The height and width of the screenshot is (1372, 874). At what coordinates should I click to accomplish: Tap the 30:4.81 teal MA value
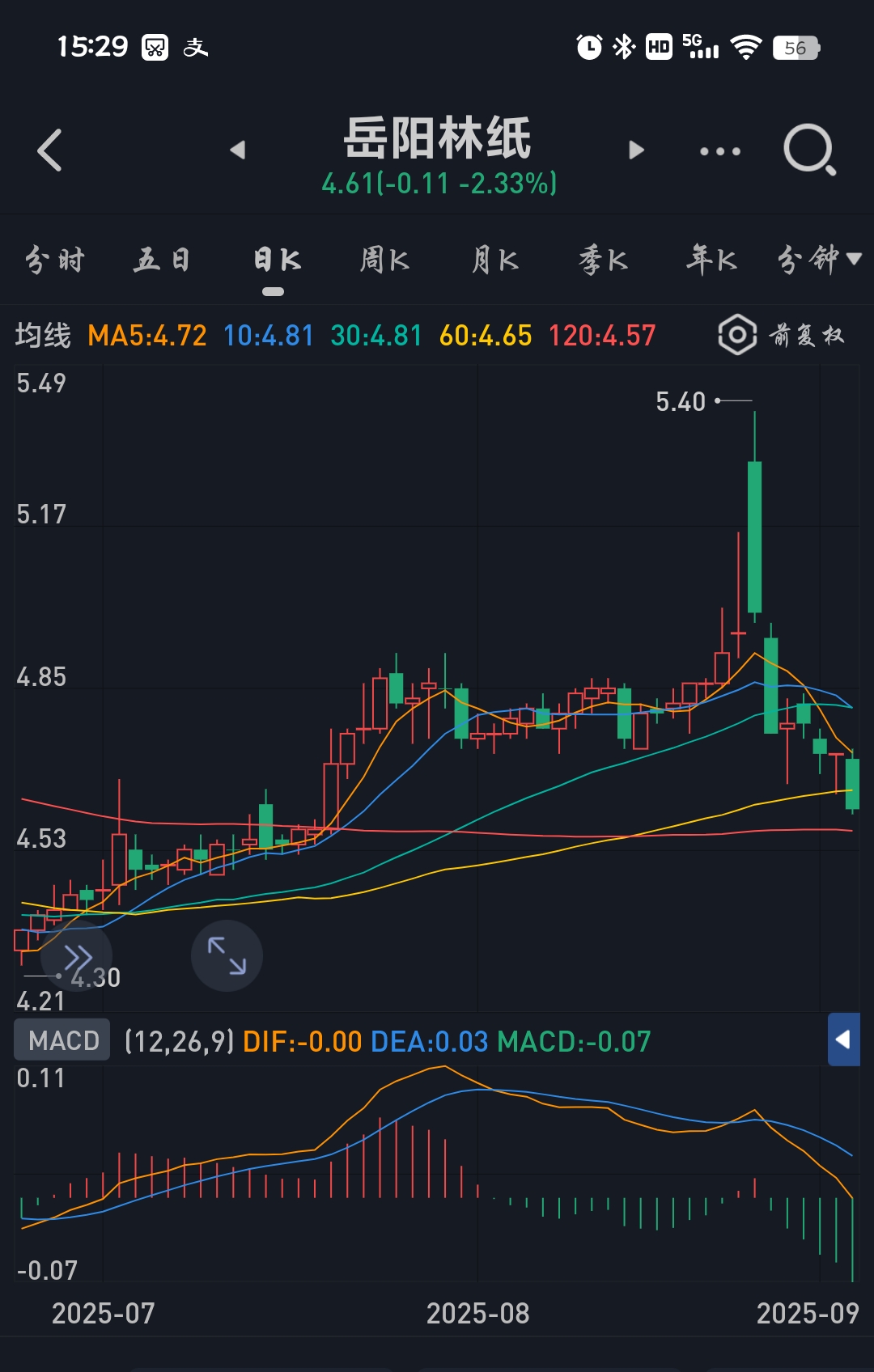376,335
